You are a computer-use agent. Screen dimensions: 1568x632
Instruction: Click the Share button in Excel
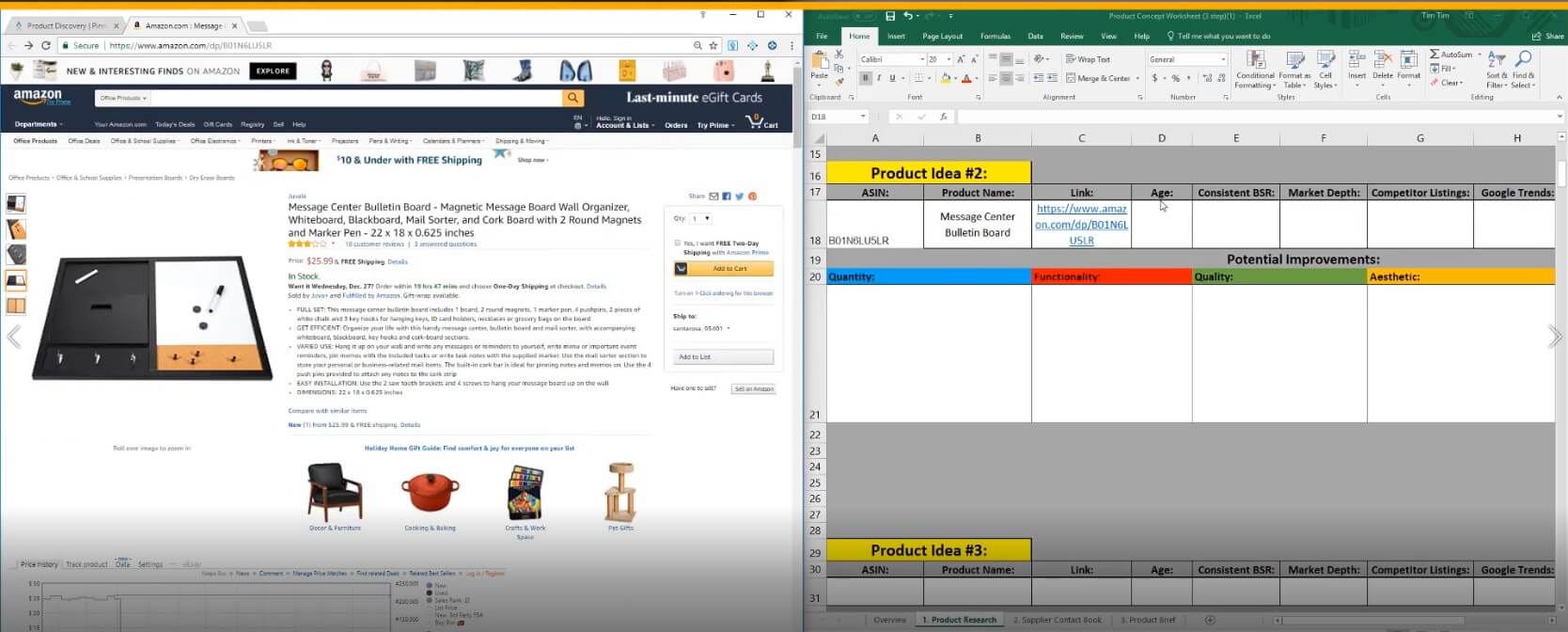click(1548, 36)
